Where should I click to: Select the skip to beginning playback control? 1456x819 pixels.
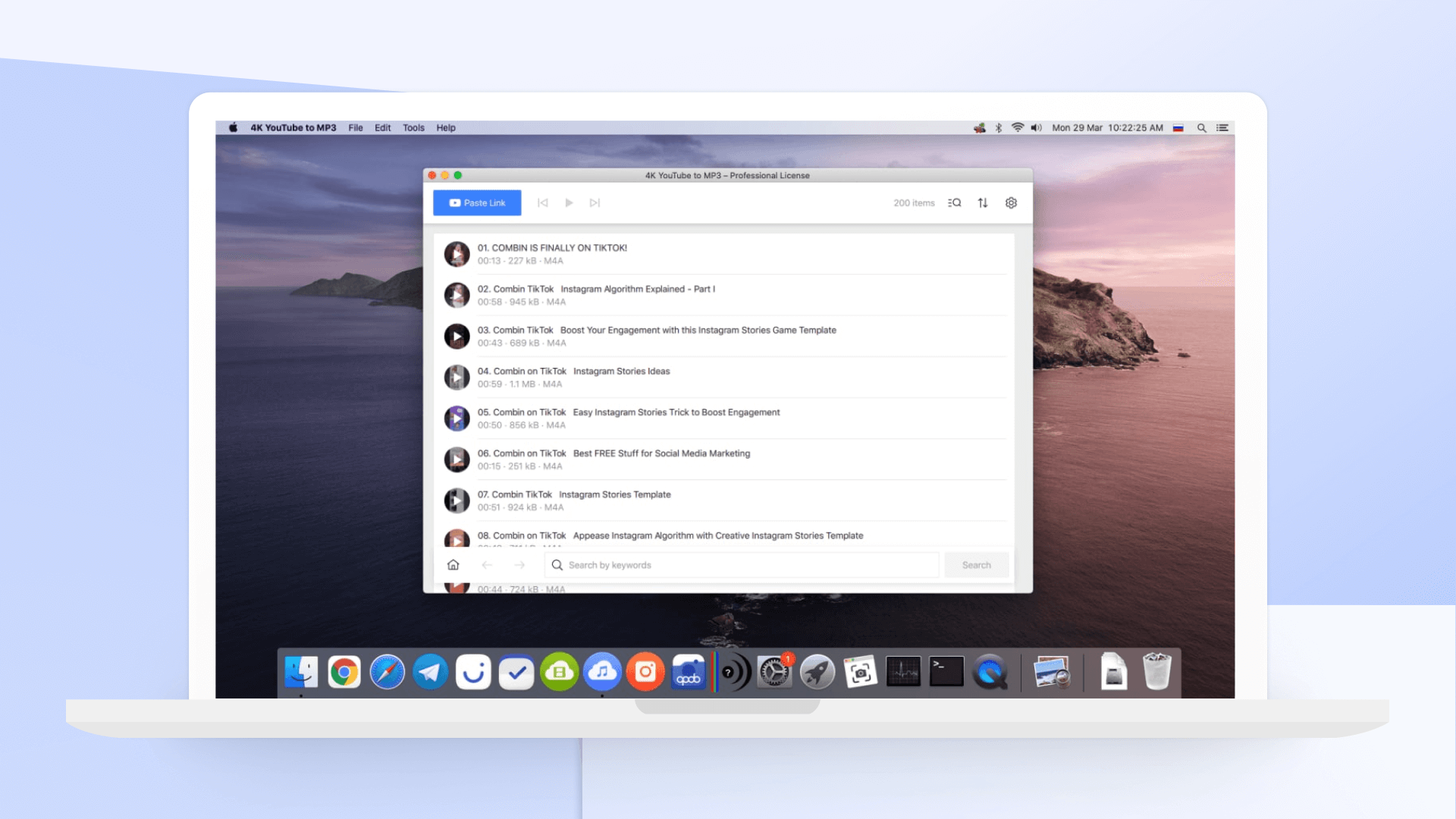tap(542, 202)
